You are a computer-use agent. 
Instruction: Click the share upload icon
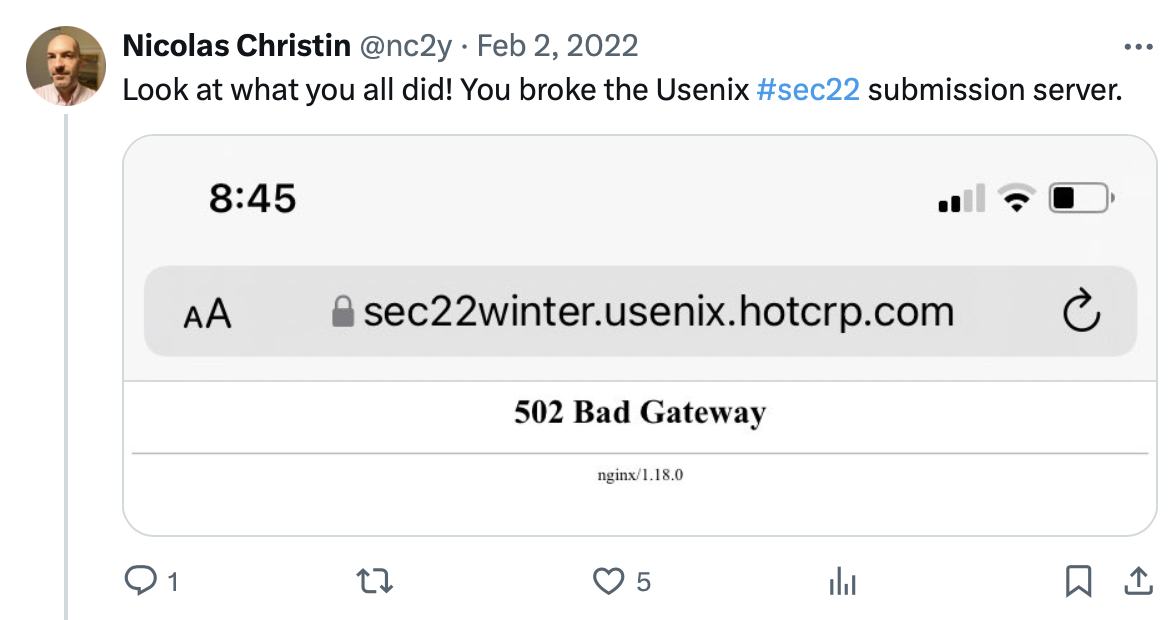pyautogui.click(x=1137, y=580)
